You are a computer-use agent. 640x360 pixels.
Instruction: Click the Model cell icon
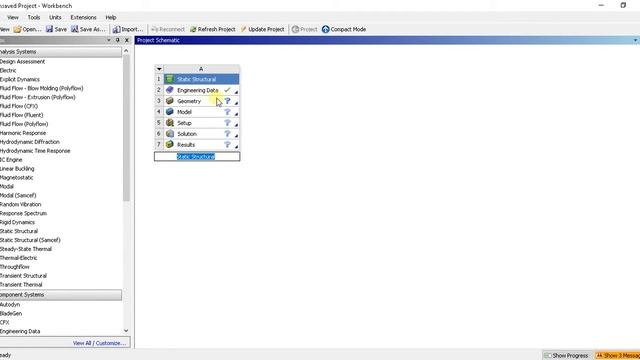coord(170,112)
